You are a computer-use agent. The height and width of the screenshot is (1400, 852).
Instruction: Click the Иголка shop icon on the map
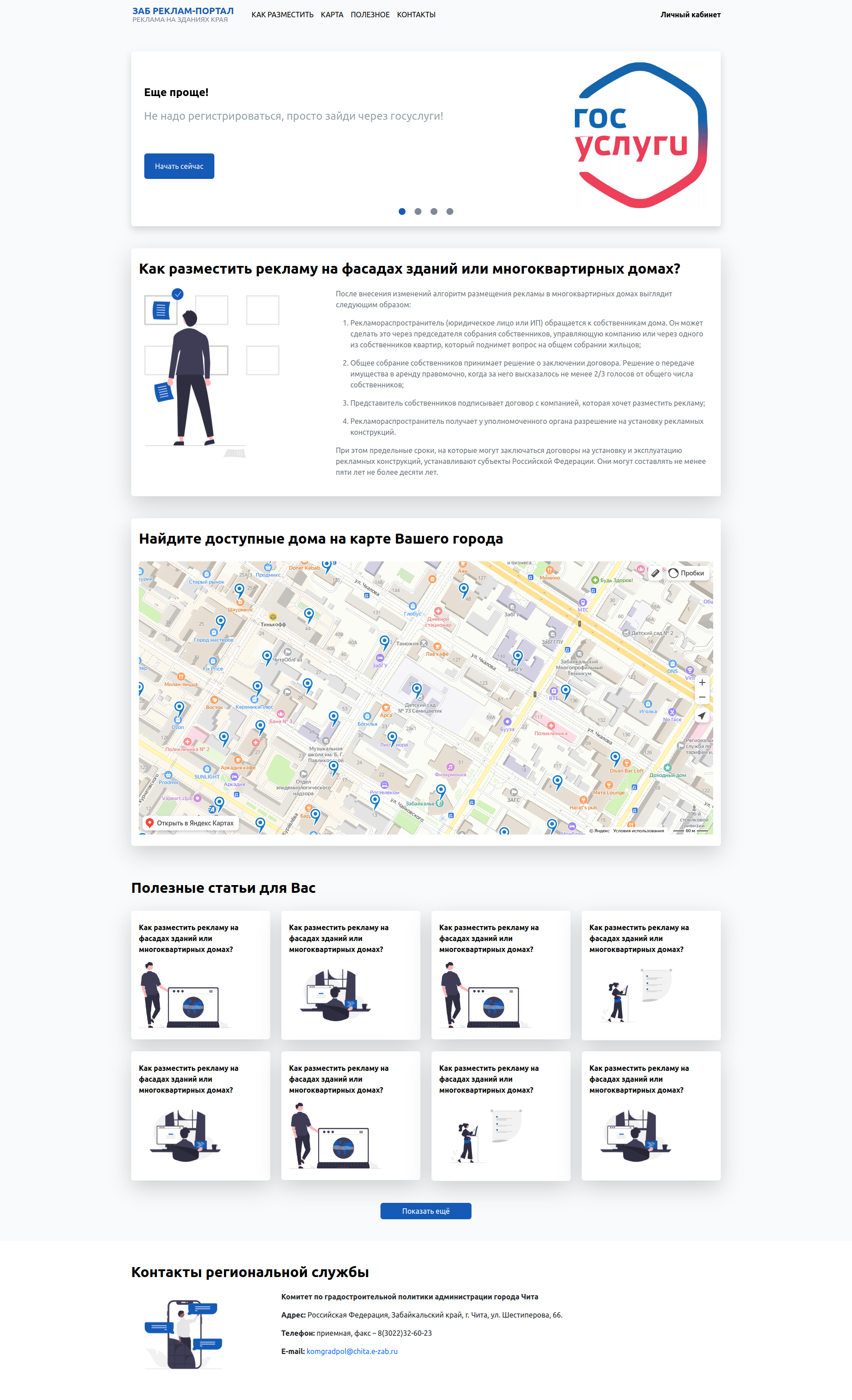click(648, 704)
